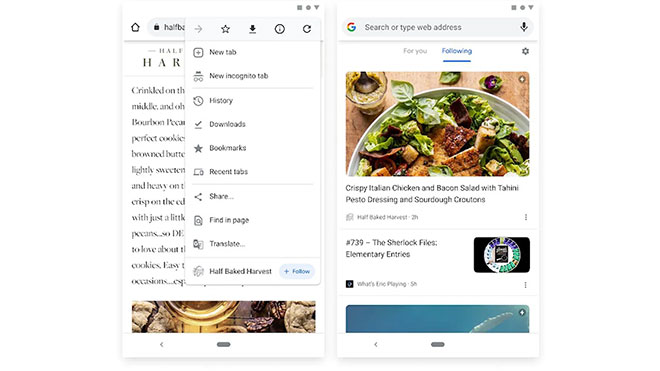Open more options for What's Eric Playing card
Image resolution: width=660 pixels, height=371 pixels.
[526, 285]
